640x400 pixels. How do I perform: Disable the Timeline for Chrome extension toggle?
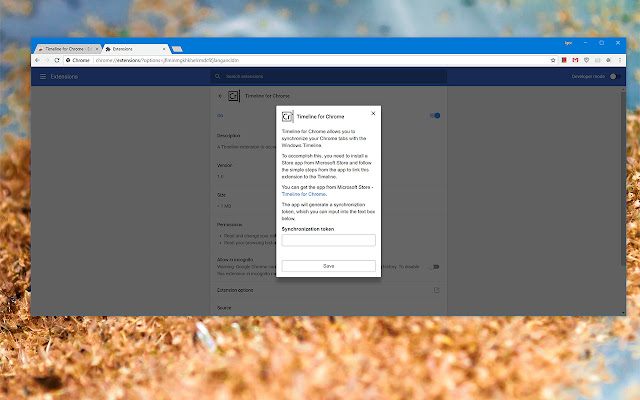pos(435,115)
